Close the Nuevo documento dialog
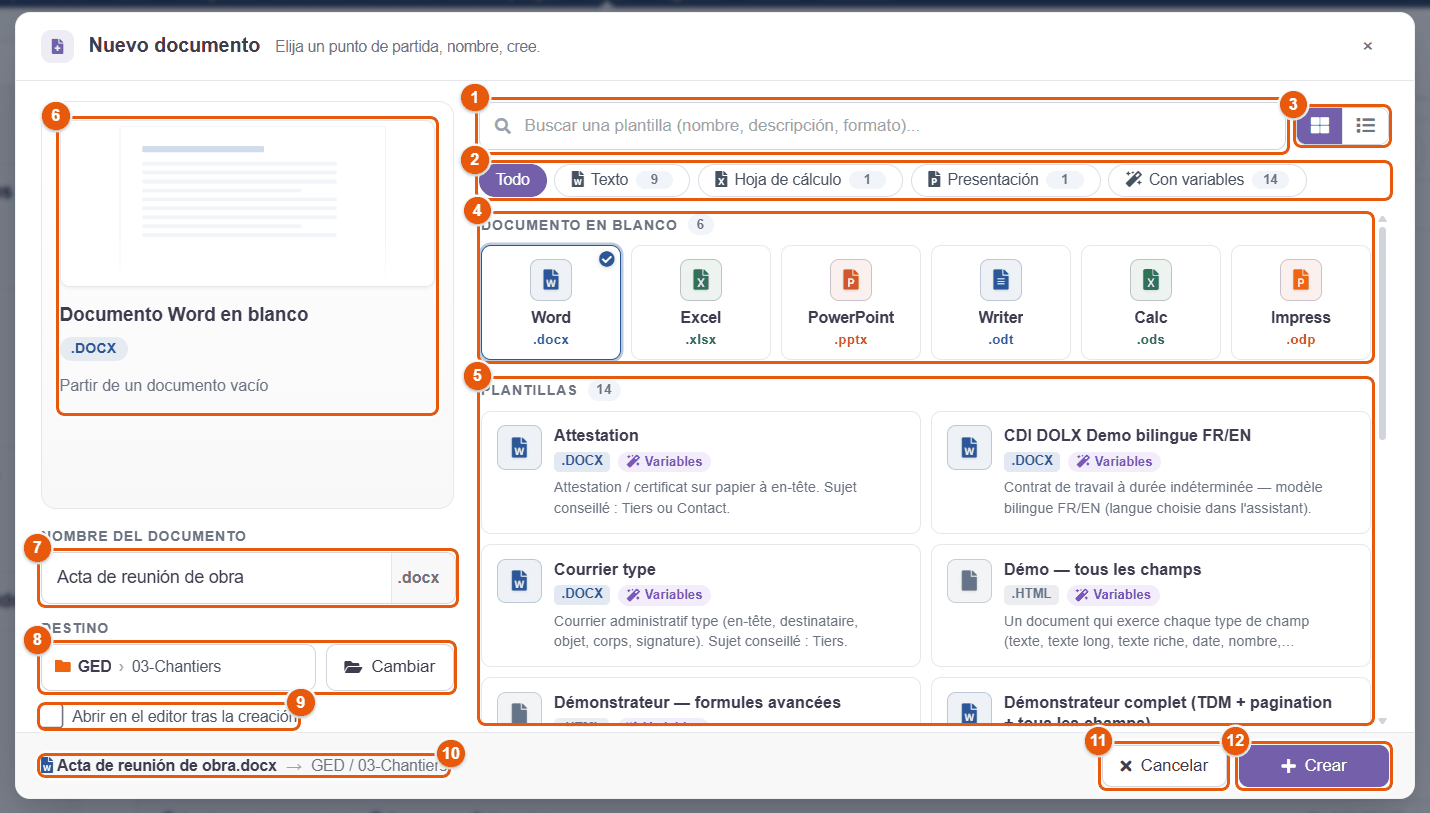 1367,46
